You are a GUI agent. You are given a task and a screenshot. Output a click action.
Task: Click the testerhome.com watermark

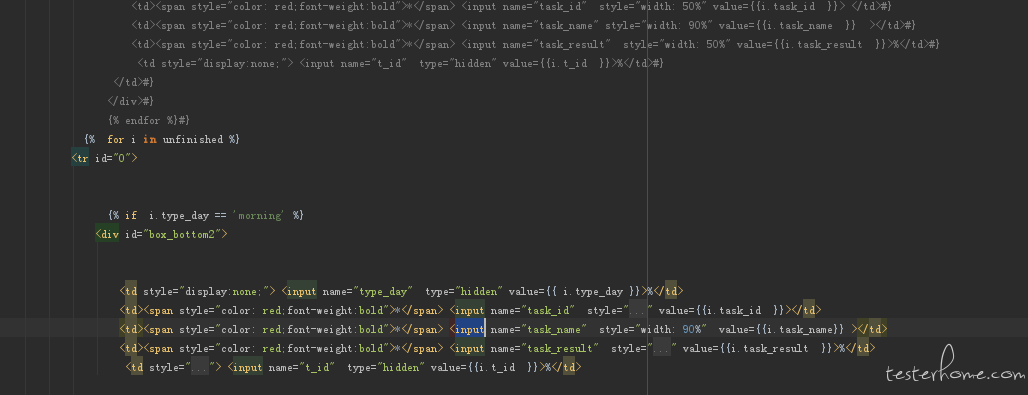click(955, 371)
